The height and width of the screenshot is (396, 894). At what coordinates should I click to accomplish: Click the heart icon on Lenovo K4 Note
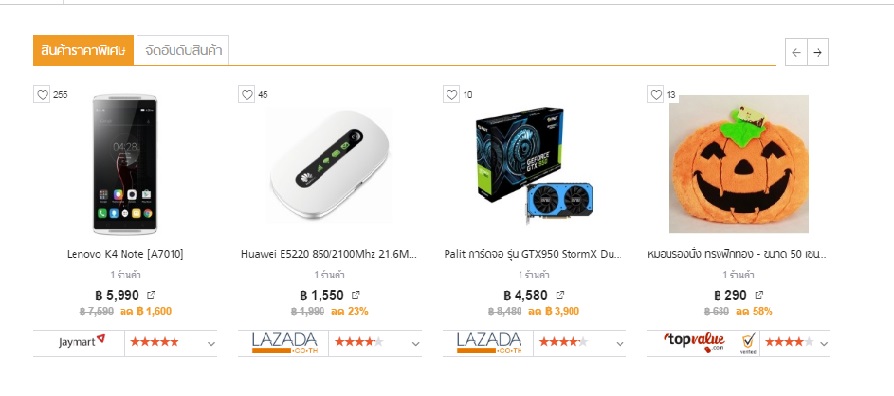[42, 95]
